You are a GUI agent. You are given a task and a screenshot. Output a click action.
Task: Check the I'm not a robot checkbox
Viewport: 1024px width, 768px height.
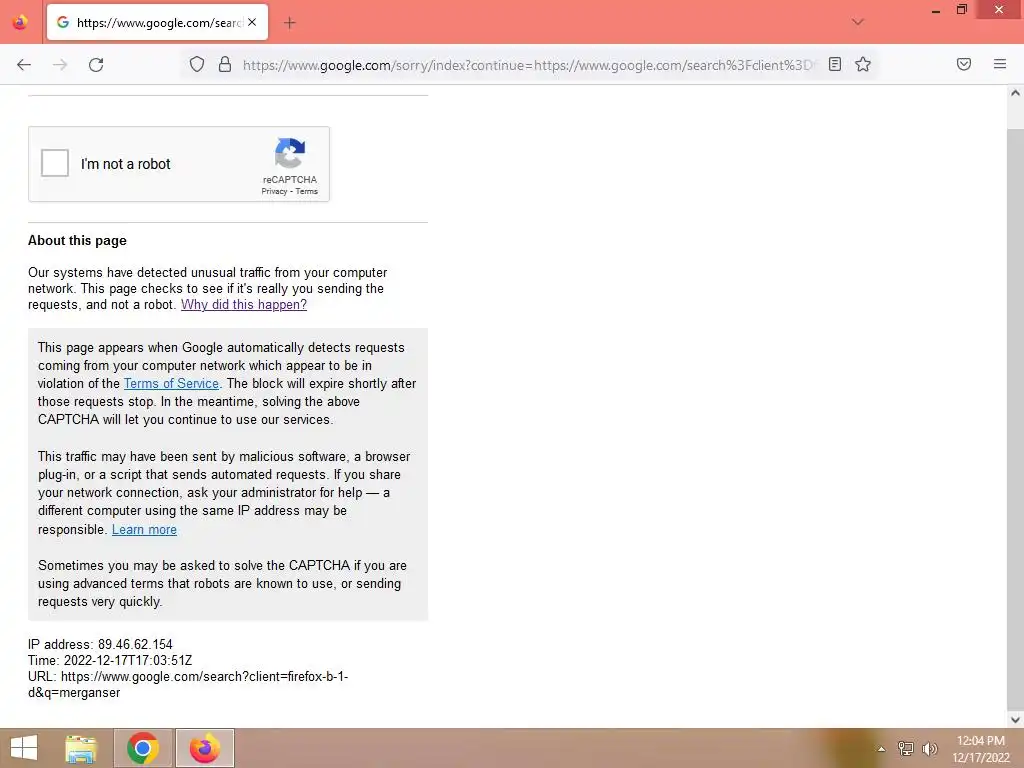55,163
